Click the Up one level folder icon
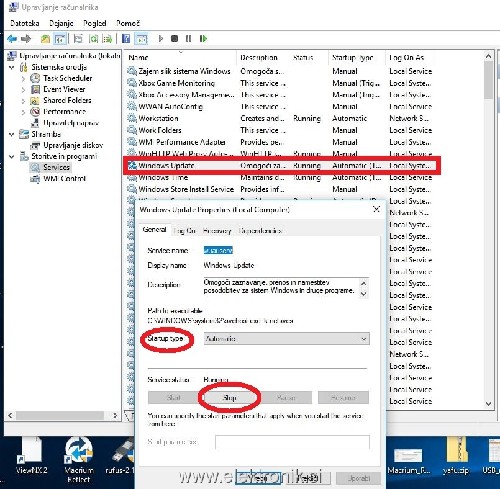Viewport: 500px width, 489px height. [x=45, y=39]
